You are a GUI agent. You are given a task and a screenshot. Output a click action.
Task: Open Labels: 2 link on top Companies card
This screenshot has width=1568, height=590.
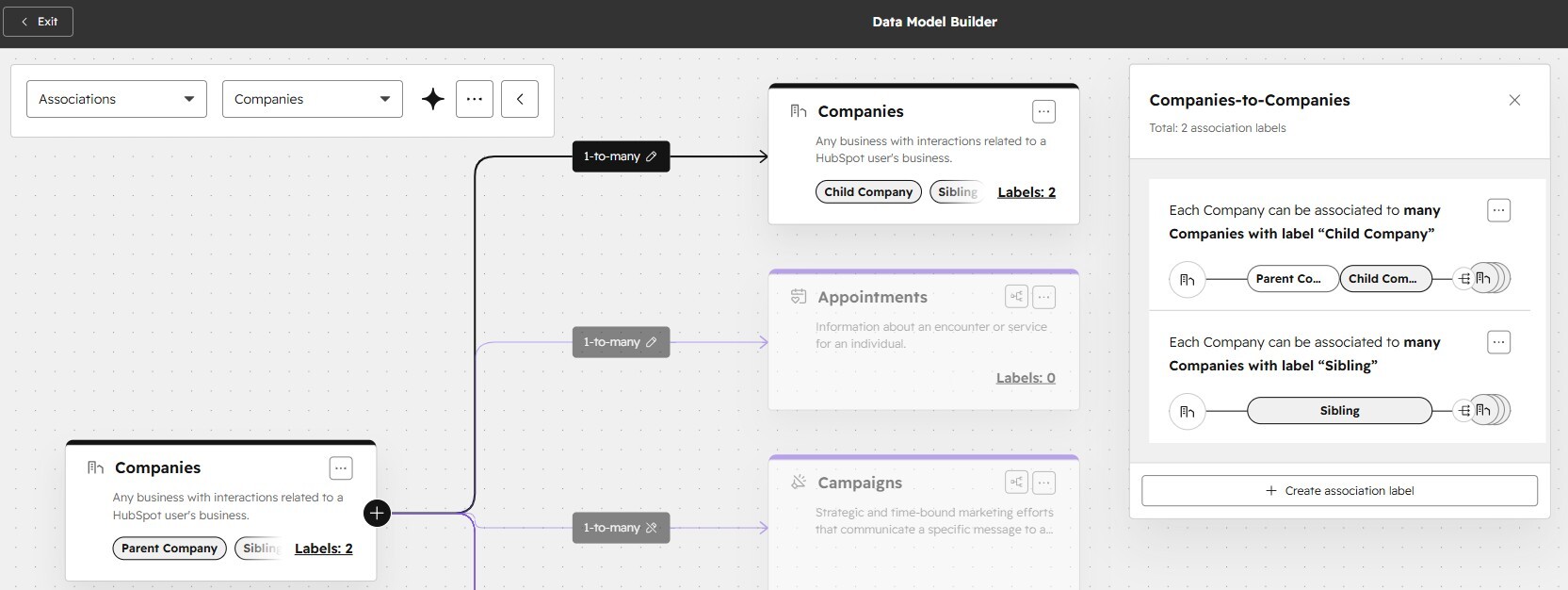point(1026,192)
